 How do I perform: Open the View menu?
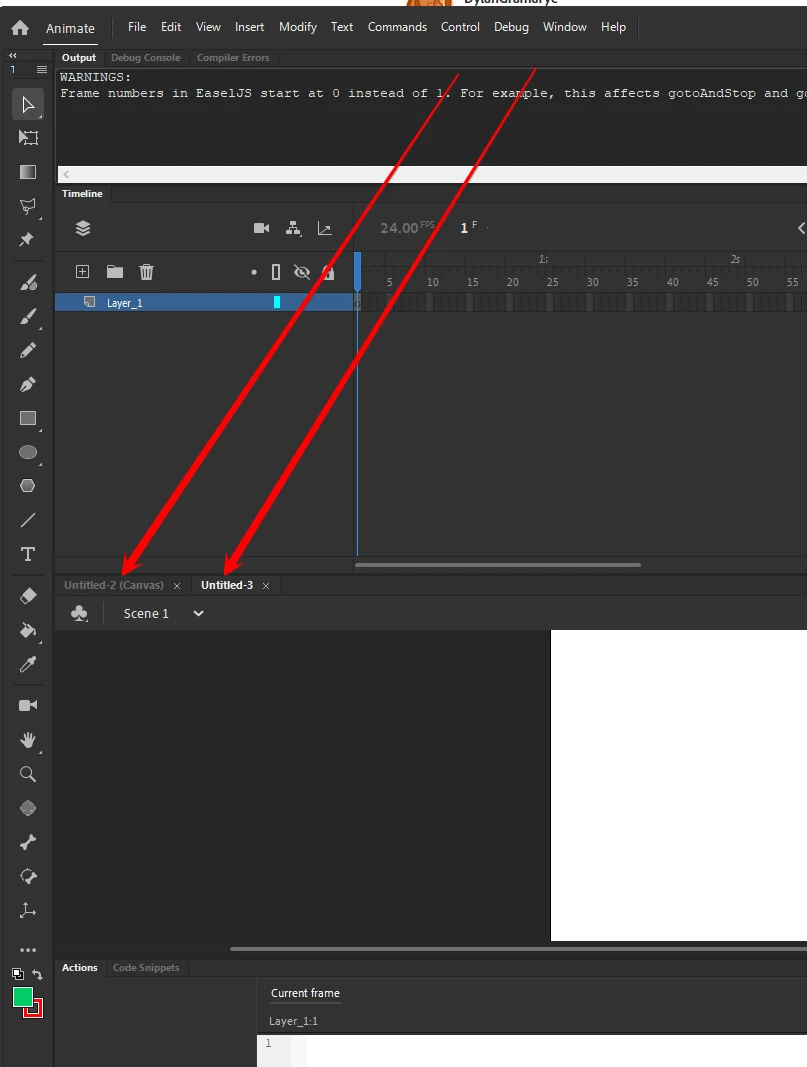(208, 27)
